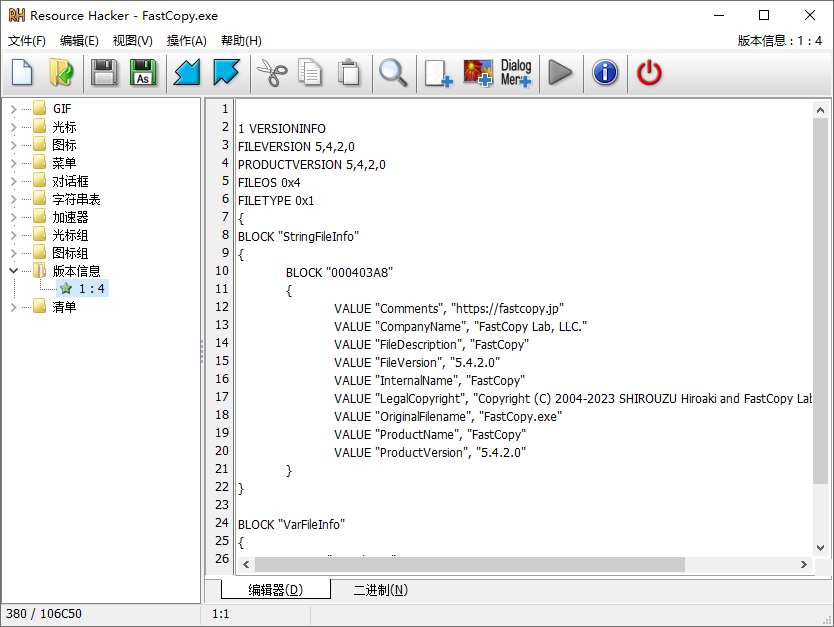The height and width of the screenshot is (627, 834).
Task: Click the BLOCK "StringFileInfo" line
Action: (298, 237)
